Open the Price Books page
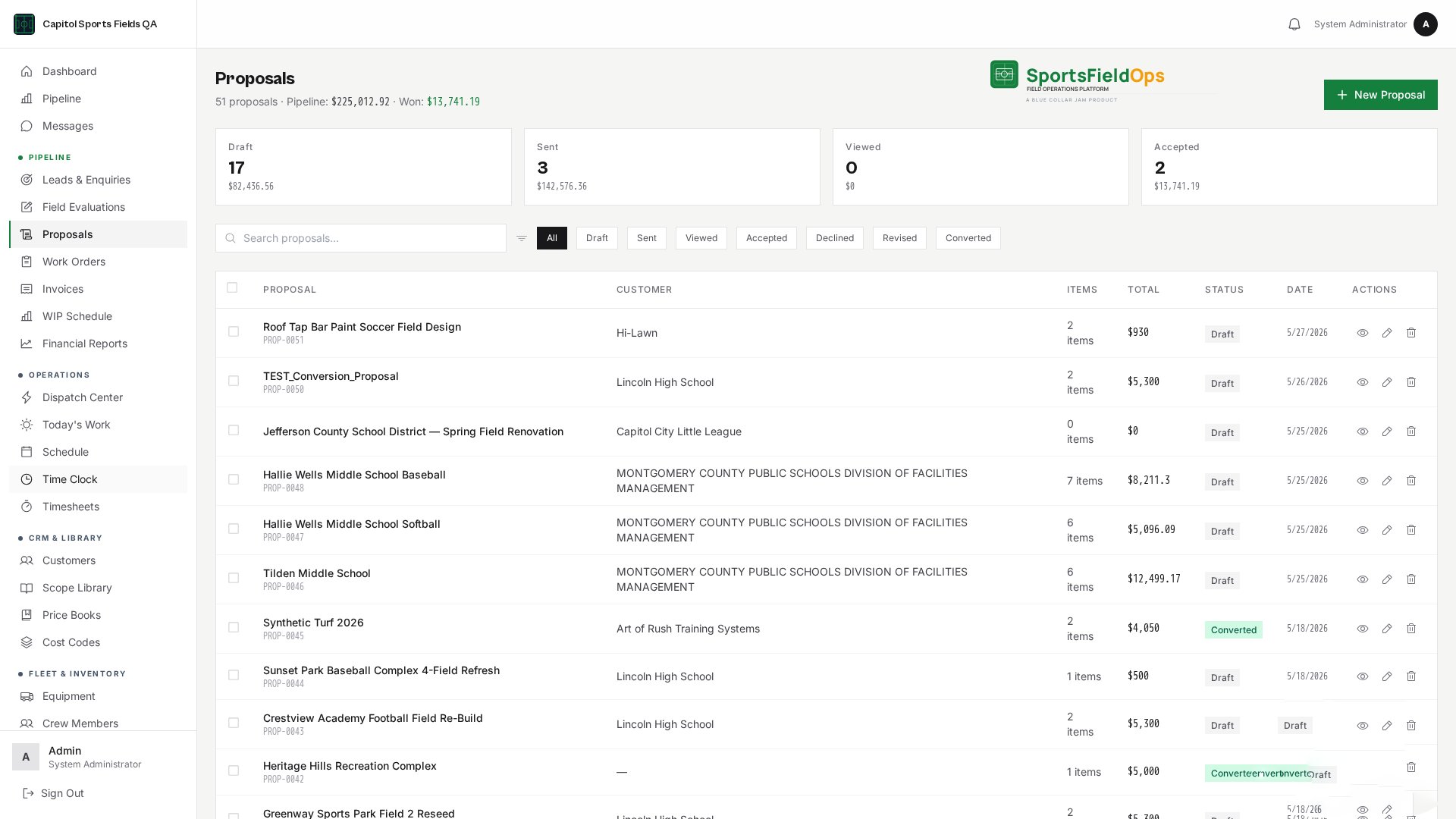The width and height of the screenshot is (1456, 819). (98, 615)
